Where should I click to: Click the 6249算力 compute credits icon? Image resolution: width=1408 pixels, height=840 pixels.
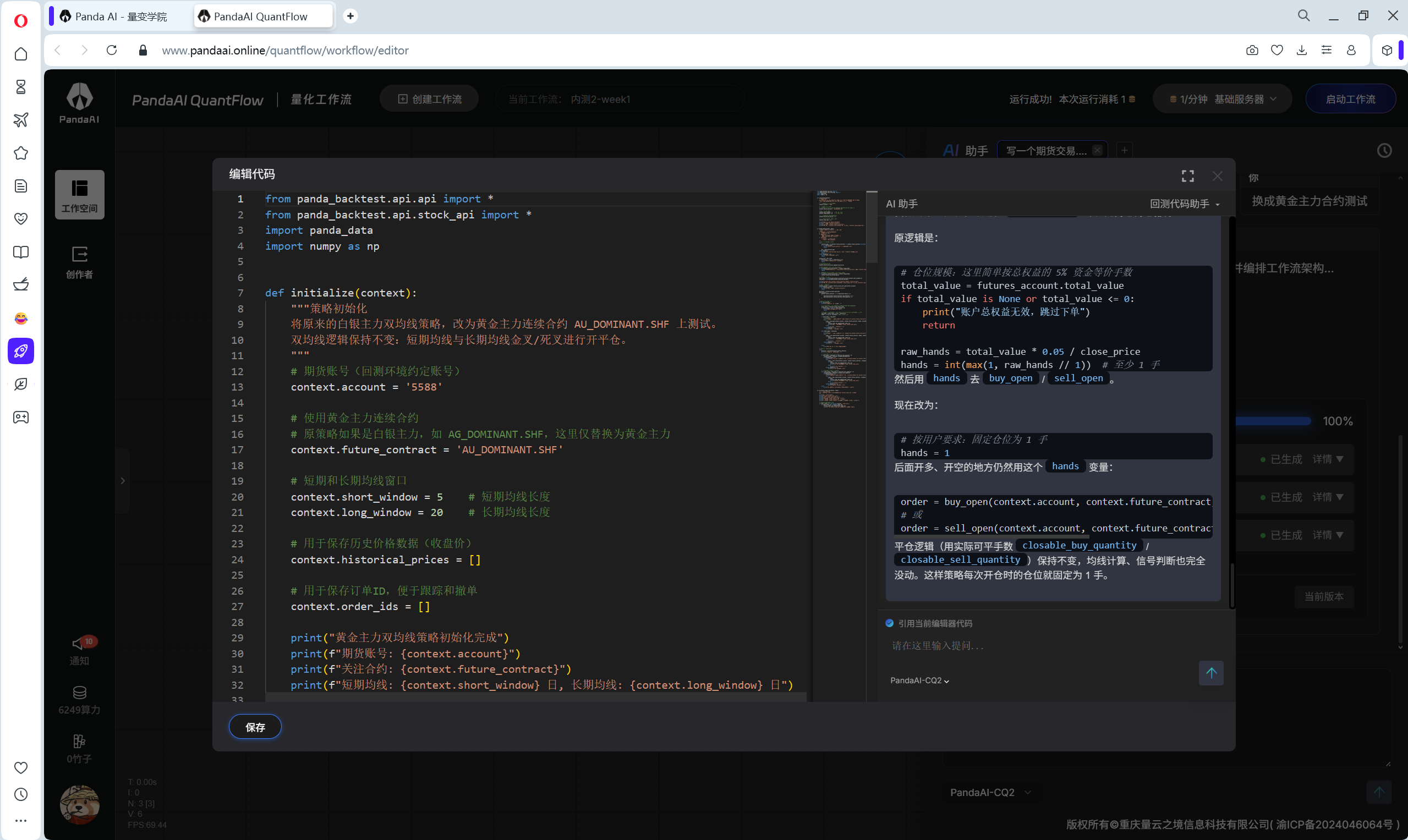pos(80,700)
